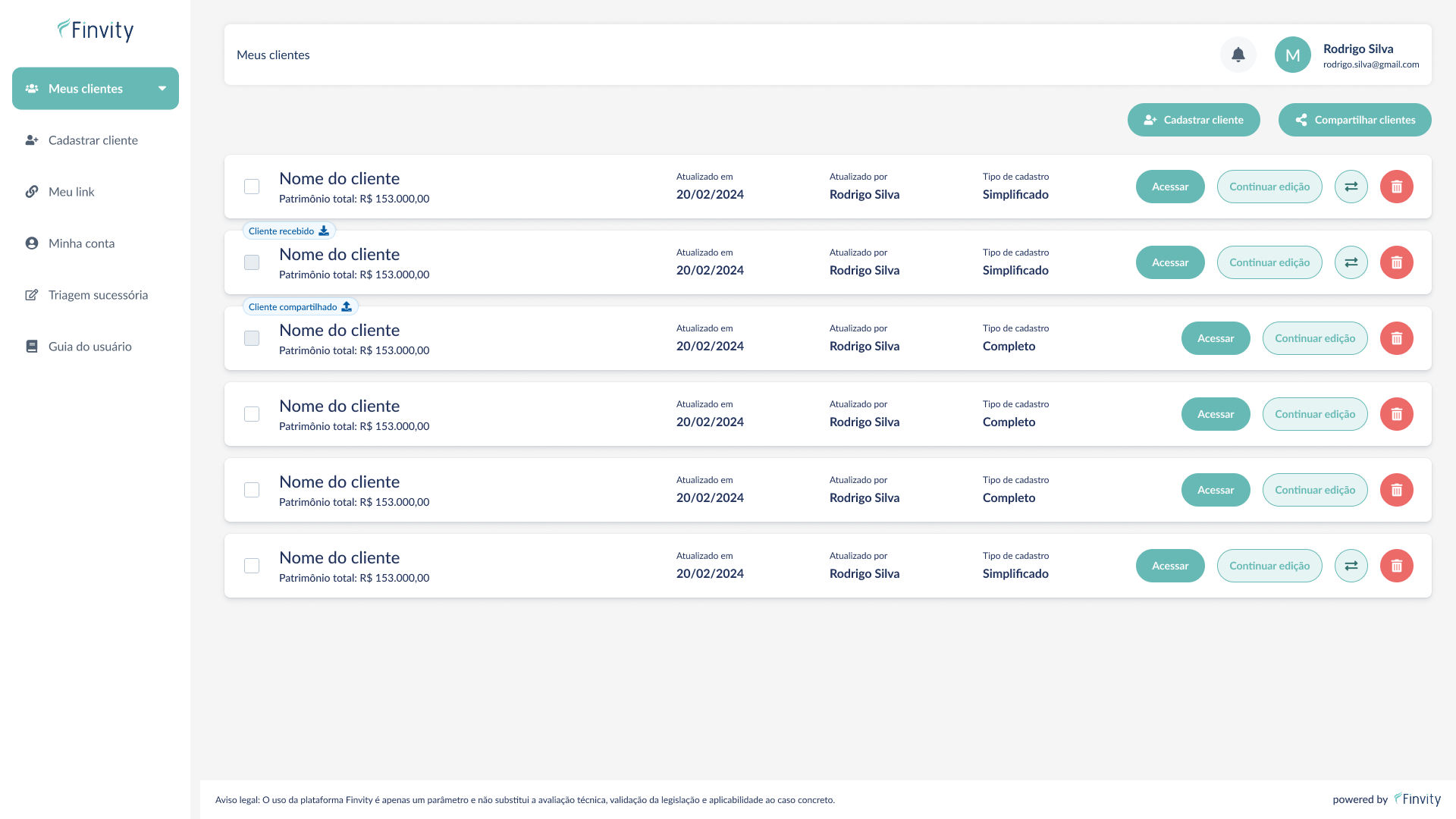Click the download icon on Cliente recebido tag
Image resolution: width=1456 pixels, height=819 pixels.
pyautogui.click(x=324, y=231)
